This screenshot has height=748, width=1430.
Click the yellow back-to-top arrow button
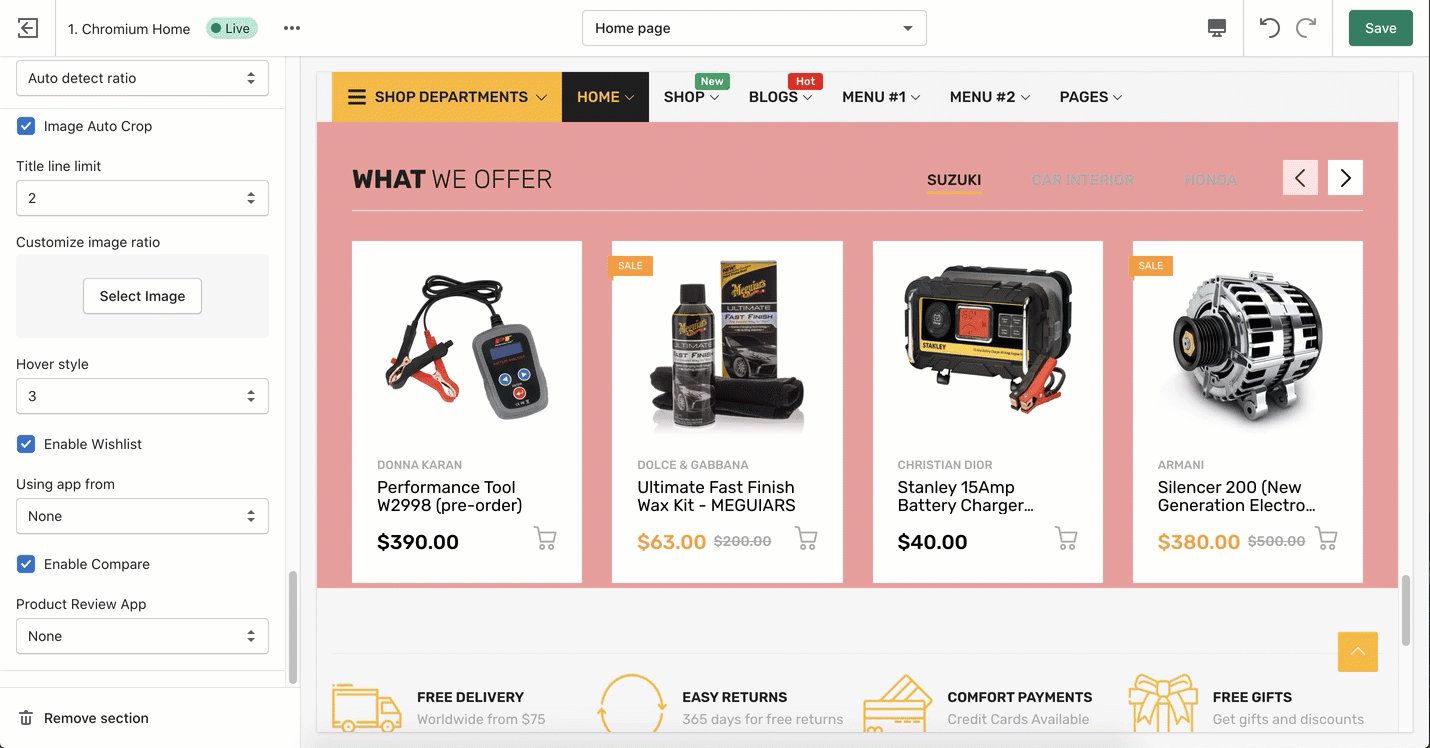pyautogui.click(x=1358, y=652)
